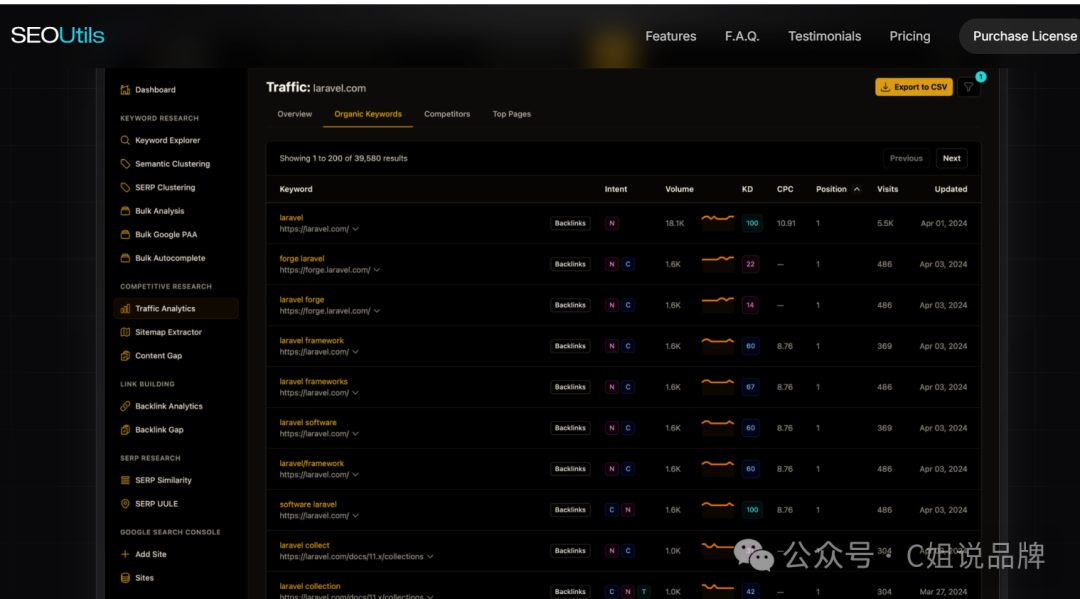Image resolution: width=1080 pixels, height=599 pixels.
Task: Switch to the Competitors tab
Action: [447, 114]
